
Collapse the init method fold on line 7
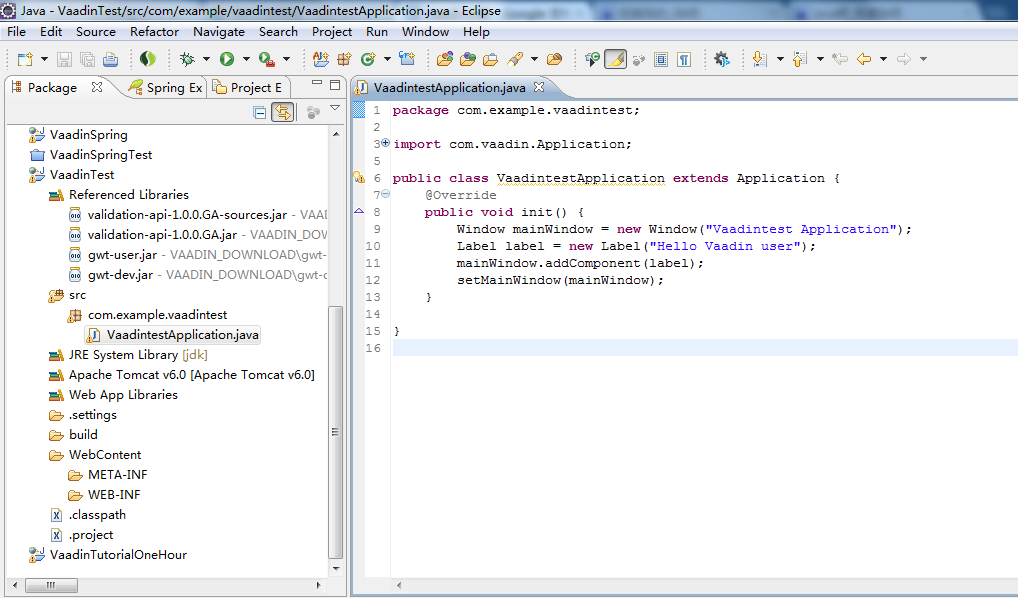[386, 193]
